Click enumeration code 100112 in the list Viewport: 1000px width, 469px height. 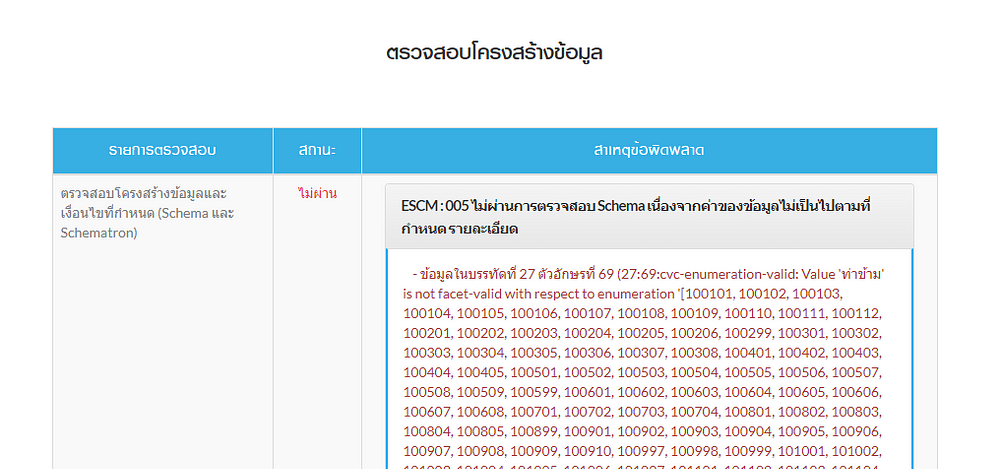(859, 313)
